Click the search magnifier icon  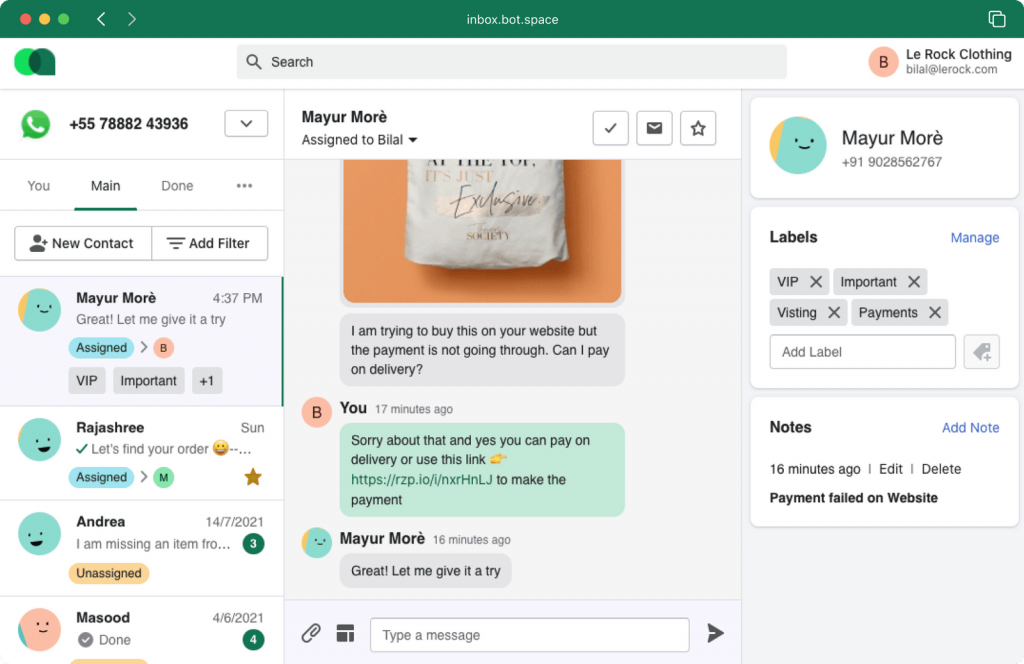coord(253,62)
